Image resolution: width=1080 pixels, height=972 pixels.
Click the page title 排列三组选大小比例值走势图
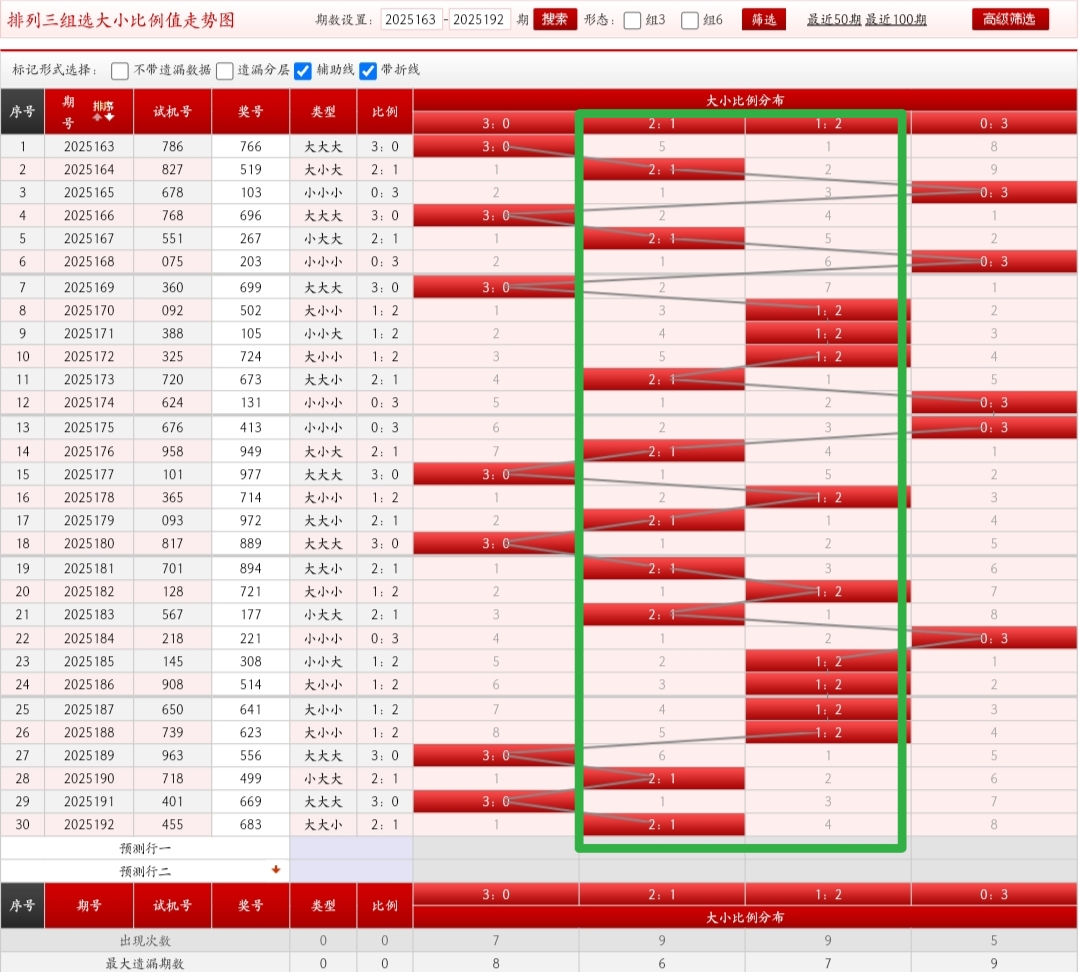[x=121, y=20]
